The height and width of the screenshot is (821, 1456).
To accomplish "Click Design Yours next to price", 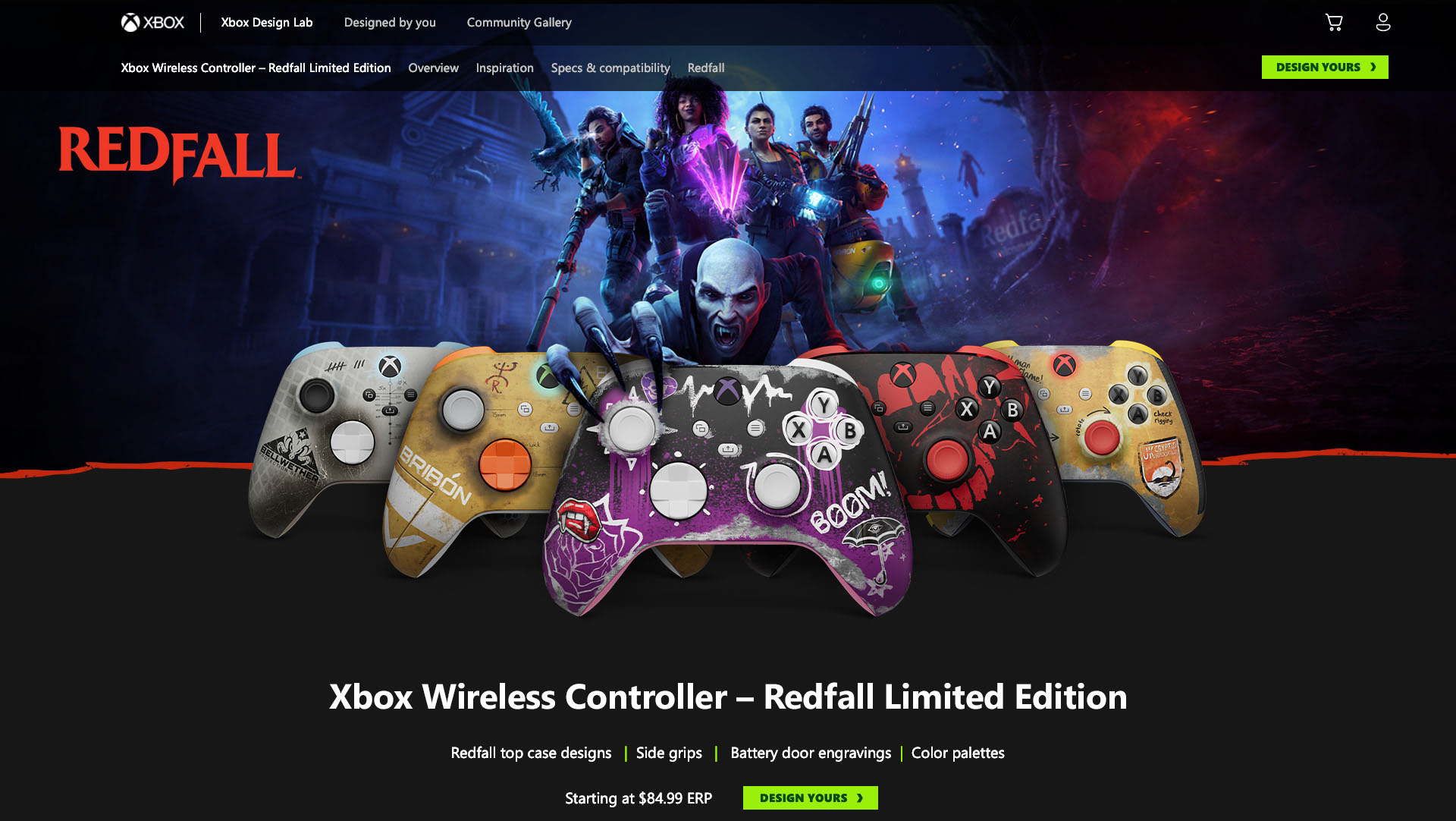I will click(811, 797).
